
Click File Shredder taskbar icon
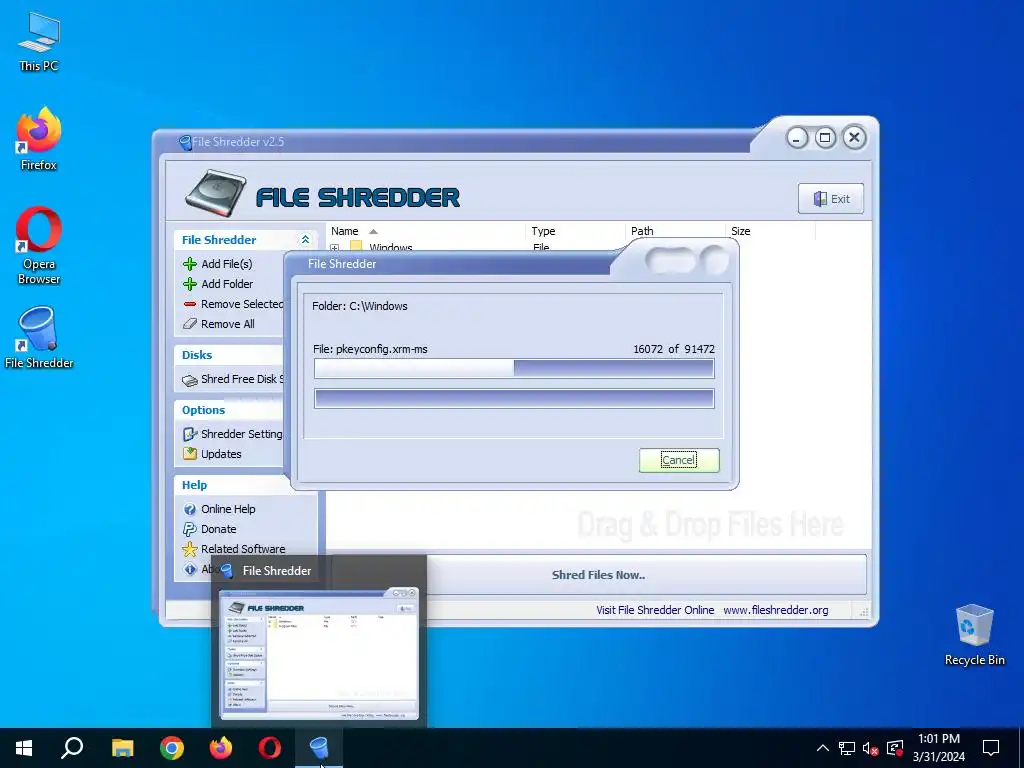pyautogui.click(x=319, y=748)
